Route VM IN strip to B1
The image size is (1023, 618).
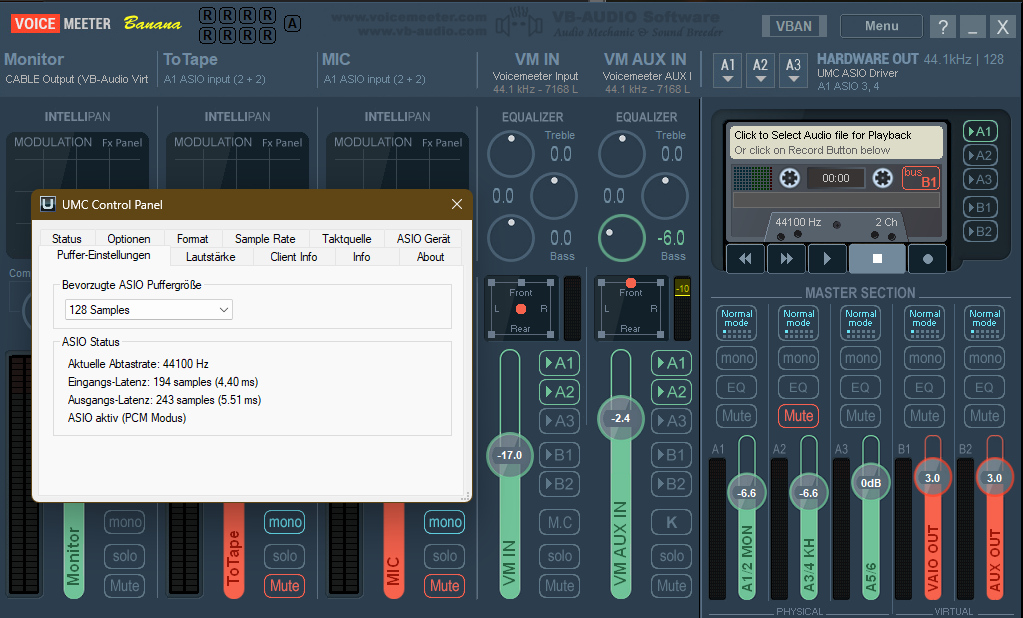tap(560, 455)
